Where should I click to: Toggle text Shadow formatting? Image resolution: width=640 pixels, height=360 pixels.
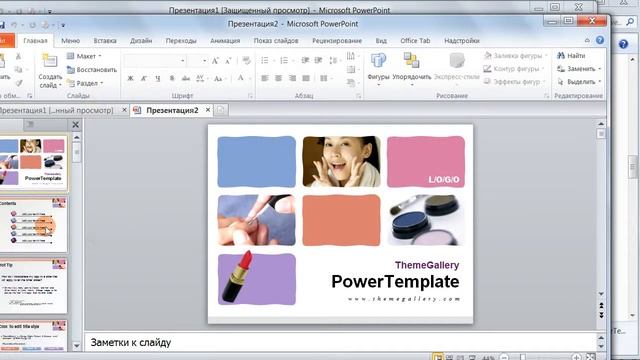click(x=172, y=78)
